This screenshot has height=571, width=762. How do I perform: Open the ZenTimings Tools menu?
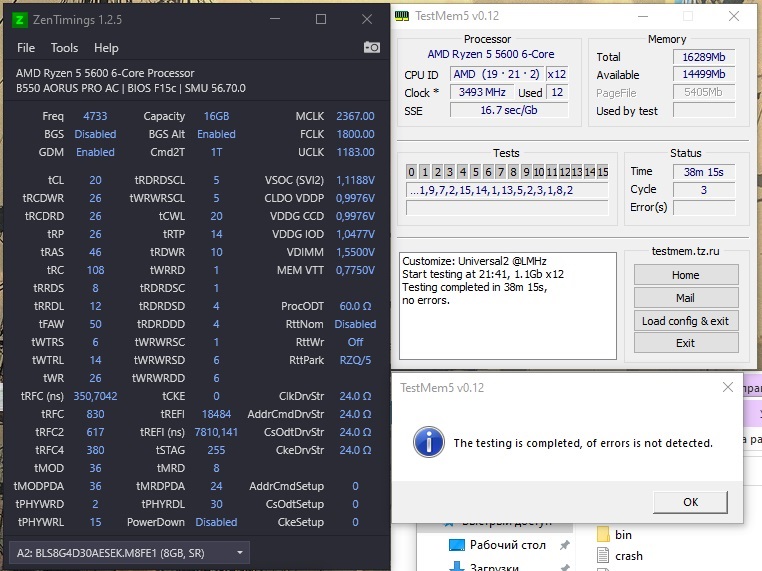(64, 48)
